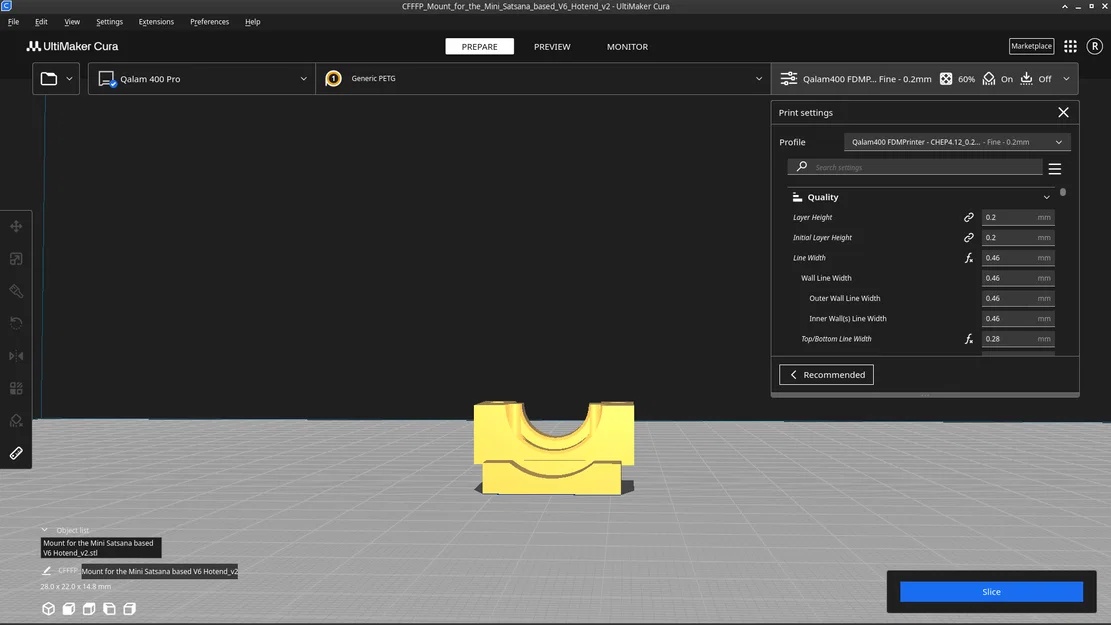
Task: Open the Generic PETG material dropdown
Action: [543, 79]
